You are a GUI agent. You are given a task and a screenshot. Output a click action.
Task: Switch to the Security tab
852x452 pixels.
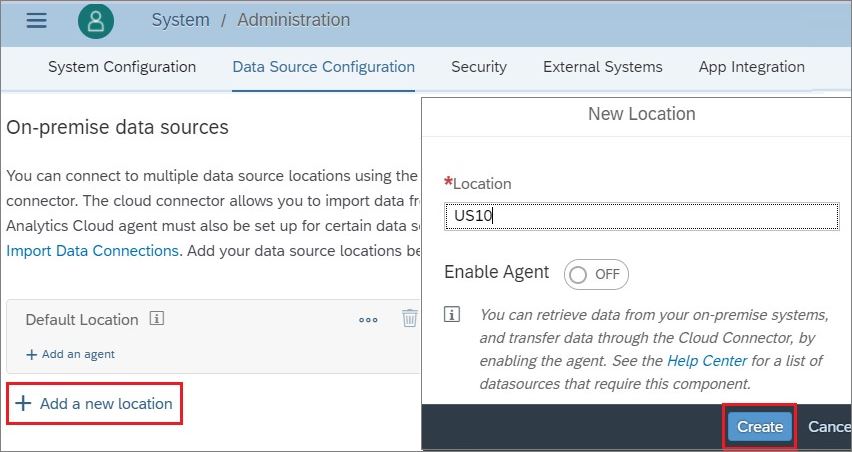coord(479,67)
